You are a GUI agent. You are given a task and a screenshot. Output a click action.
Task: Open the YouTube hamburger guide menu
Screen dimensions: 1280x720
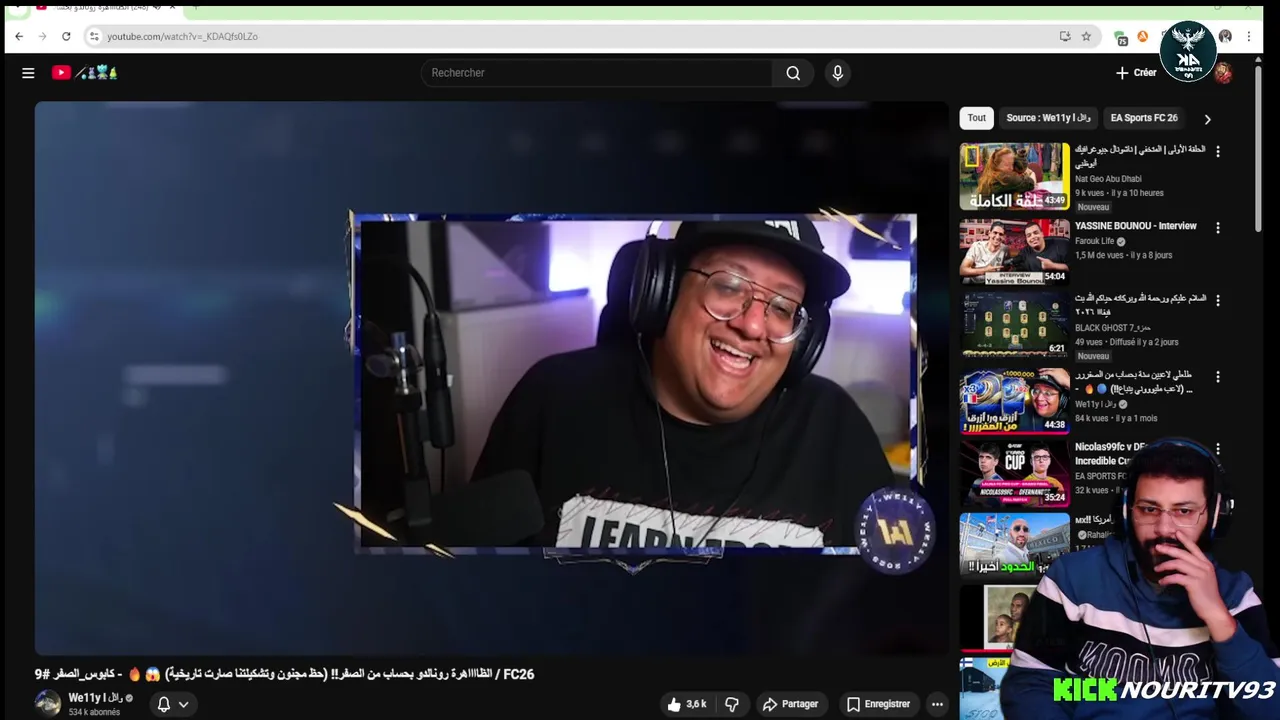tap(28, 73)
